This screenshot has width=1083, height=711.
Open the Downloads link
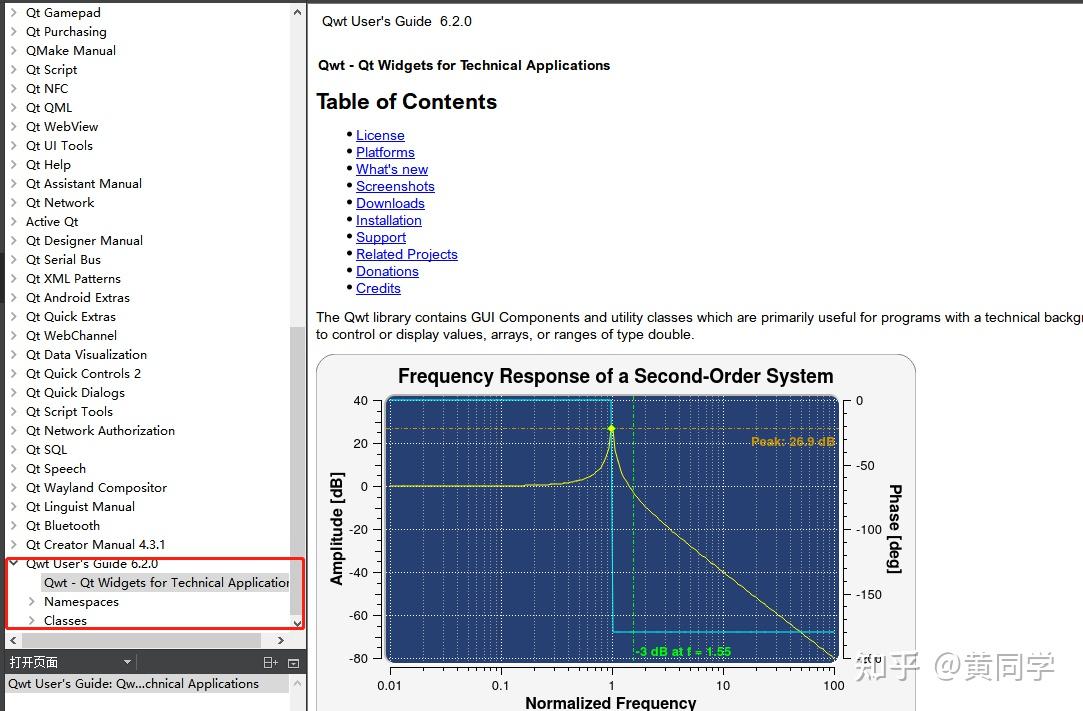pos(390,203)
